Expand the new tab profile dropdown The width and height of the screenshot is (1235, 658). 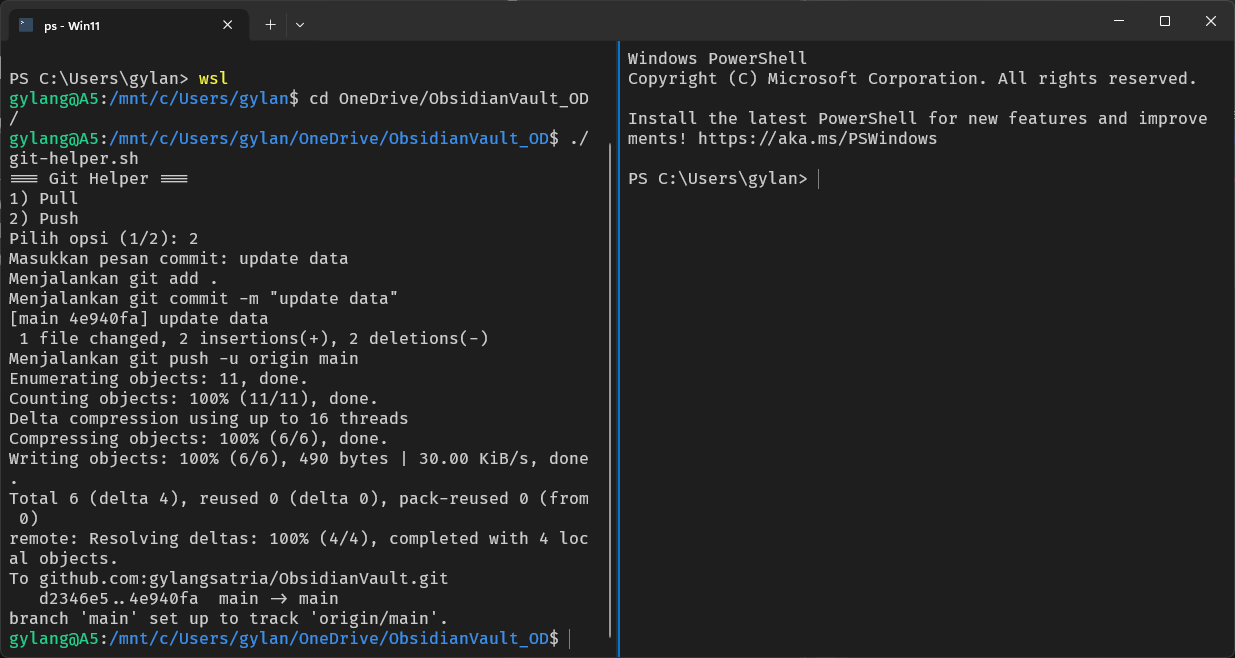coord(300,25)
